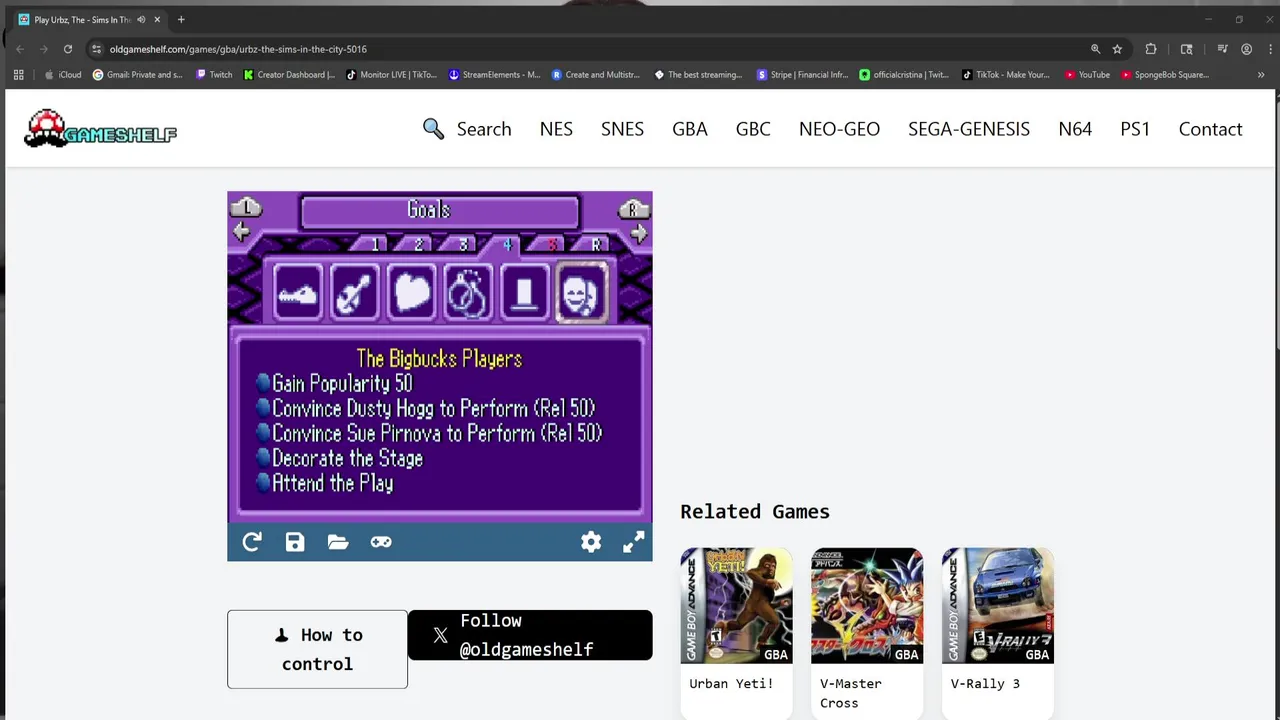Open the Contact page
Screen dimensions: 1280x720
(x=1210, y=129)
